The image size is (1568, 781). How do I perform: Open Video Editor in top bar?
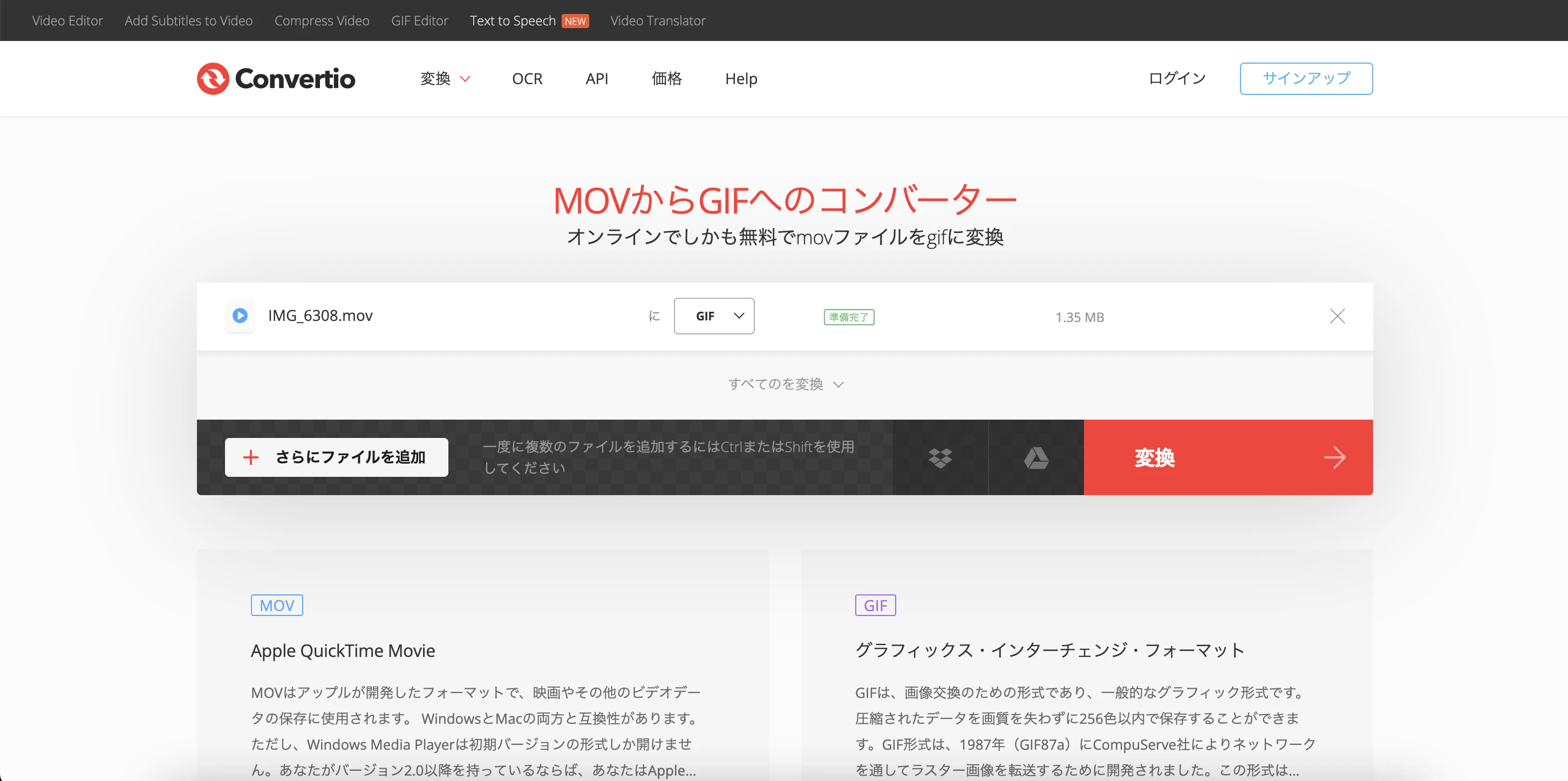(x=67, y=20)
